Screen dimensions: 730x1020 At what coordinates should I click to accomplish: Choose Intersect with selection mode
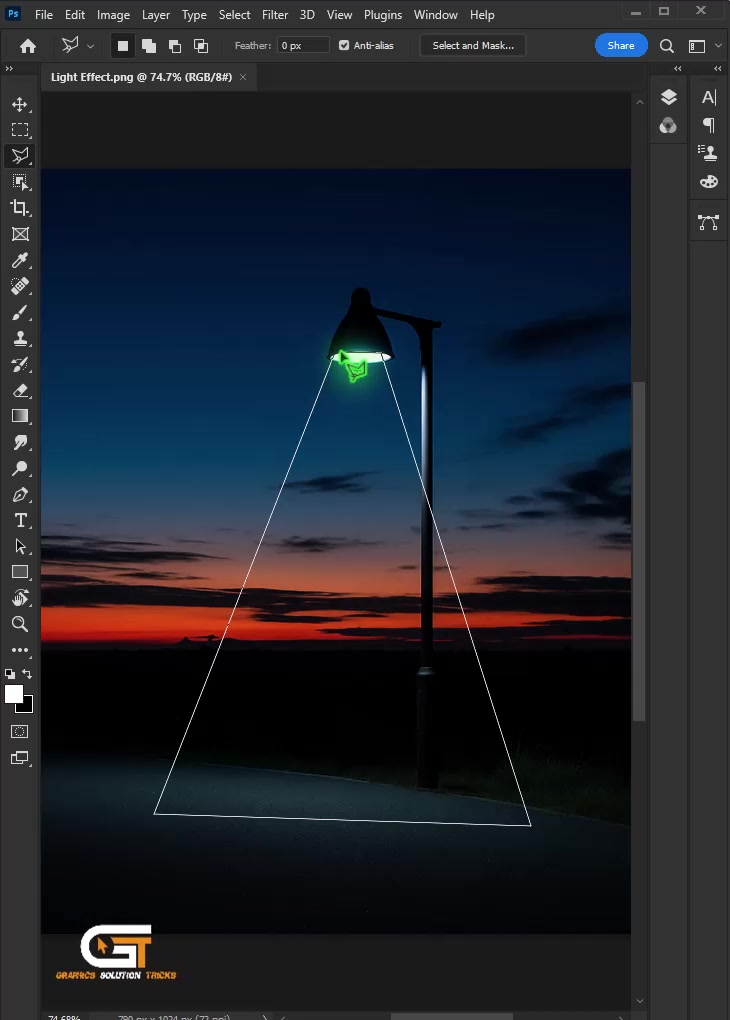pyautogui.click(x=201, y=46)
